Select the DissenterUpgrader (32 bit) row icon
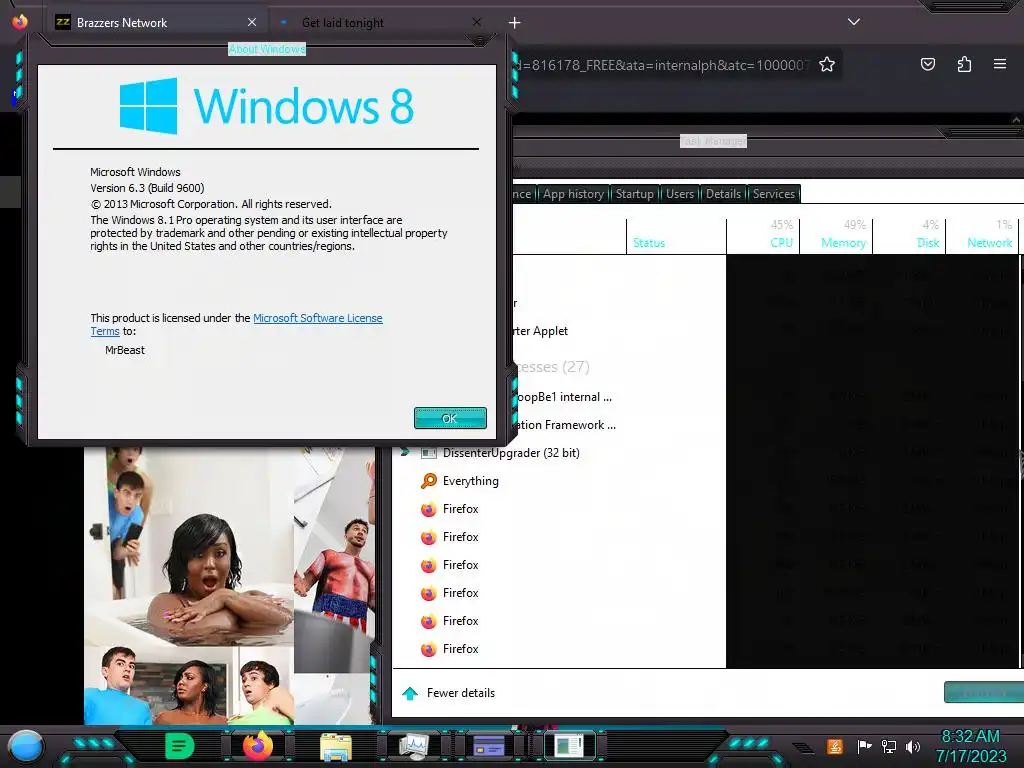The height and width of the screenshot is (768, 1024). 428,453
